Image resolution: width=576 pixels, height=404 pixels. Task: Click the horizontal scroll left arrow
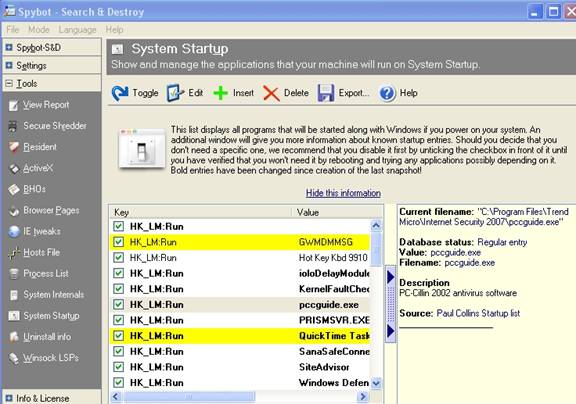click(116, 397)
